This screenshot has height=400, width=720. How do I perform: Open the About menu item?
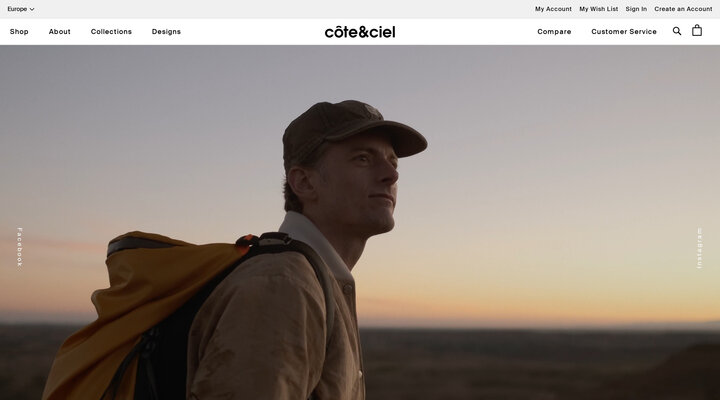(60, 32)
